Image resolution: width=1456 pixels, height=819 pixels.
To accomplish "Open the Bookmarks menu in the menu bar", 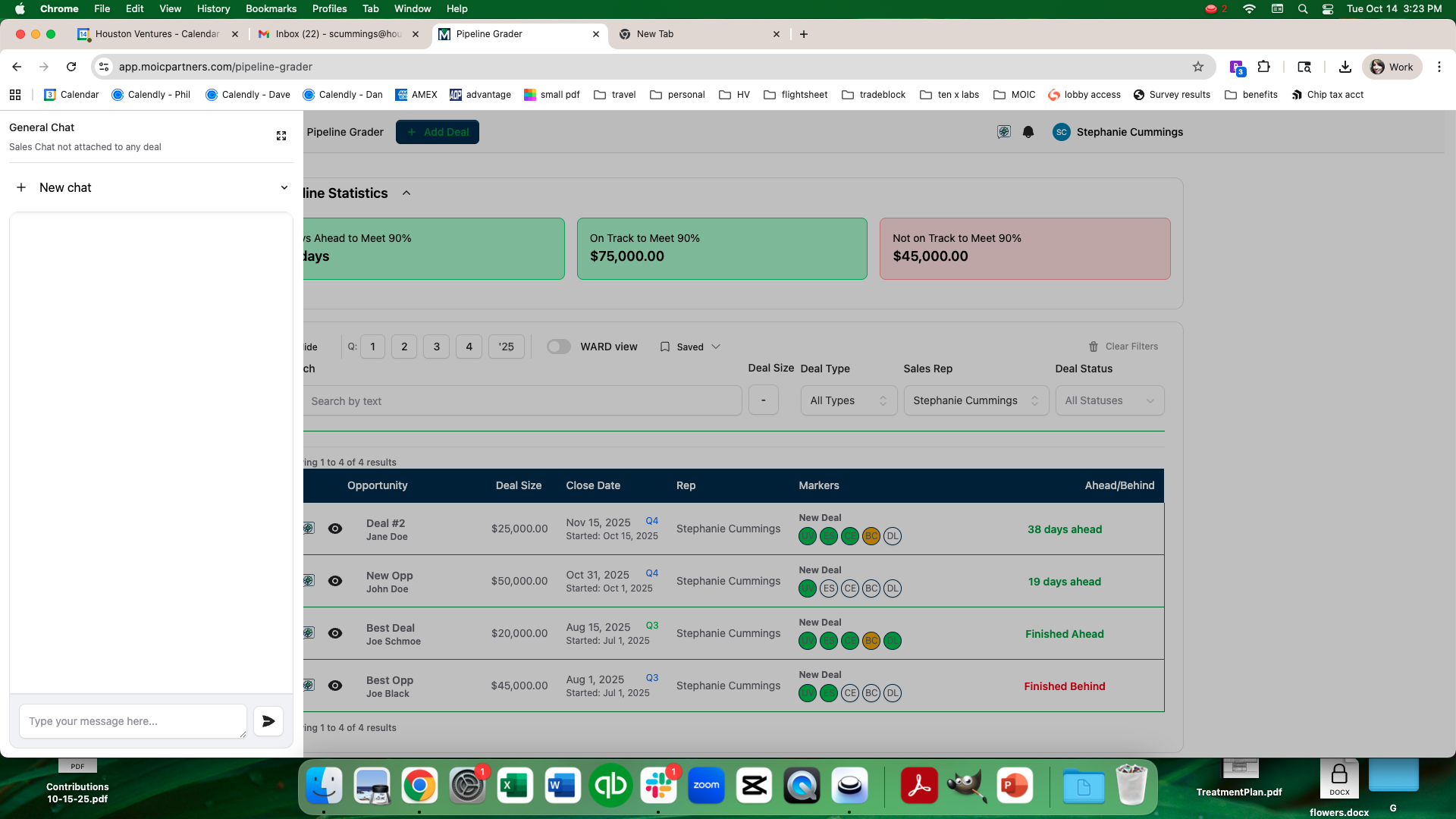I will [x=271, y=8].
